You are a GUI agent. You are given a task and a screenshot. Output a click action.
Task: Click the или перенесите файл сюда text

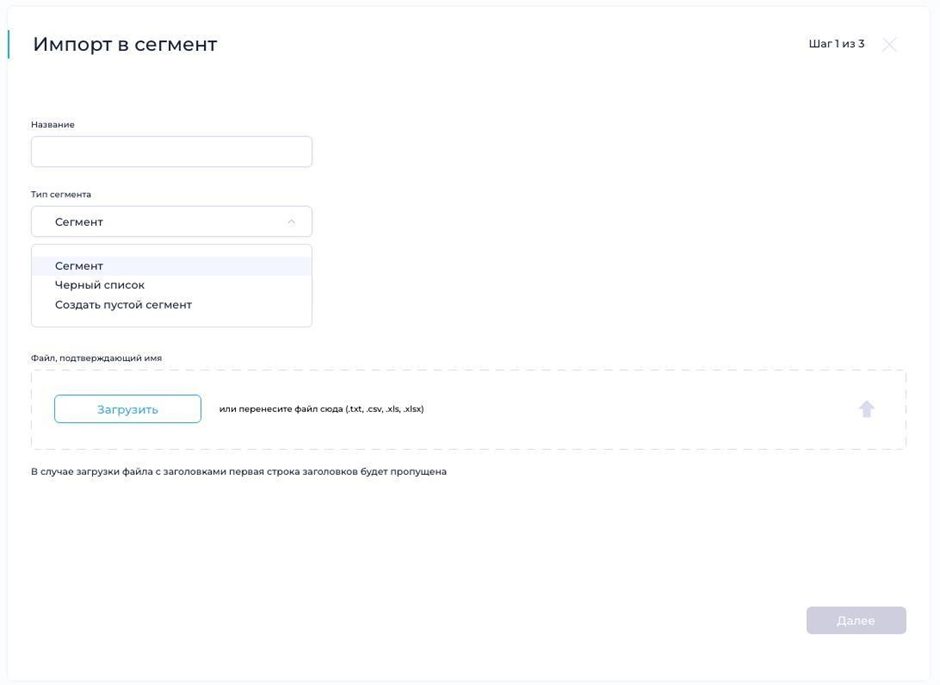280,409
